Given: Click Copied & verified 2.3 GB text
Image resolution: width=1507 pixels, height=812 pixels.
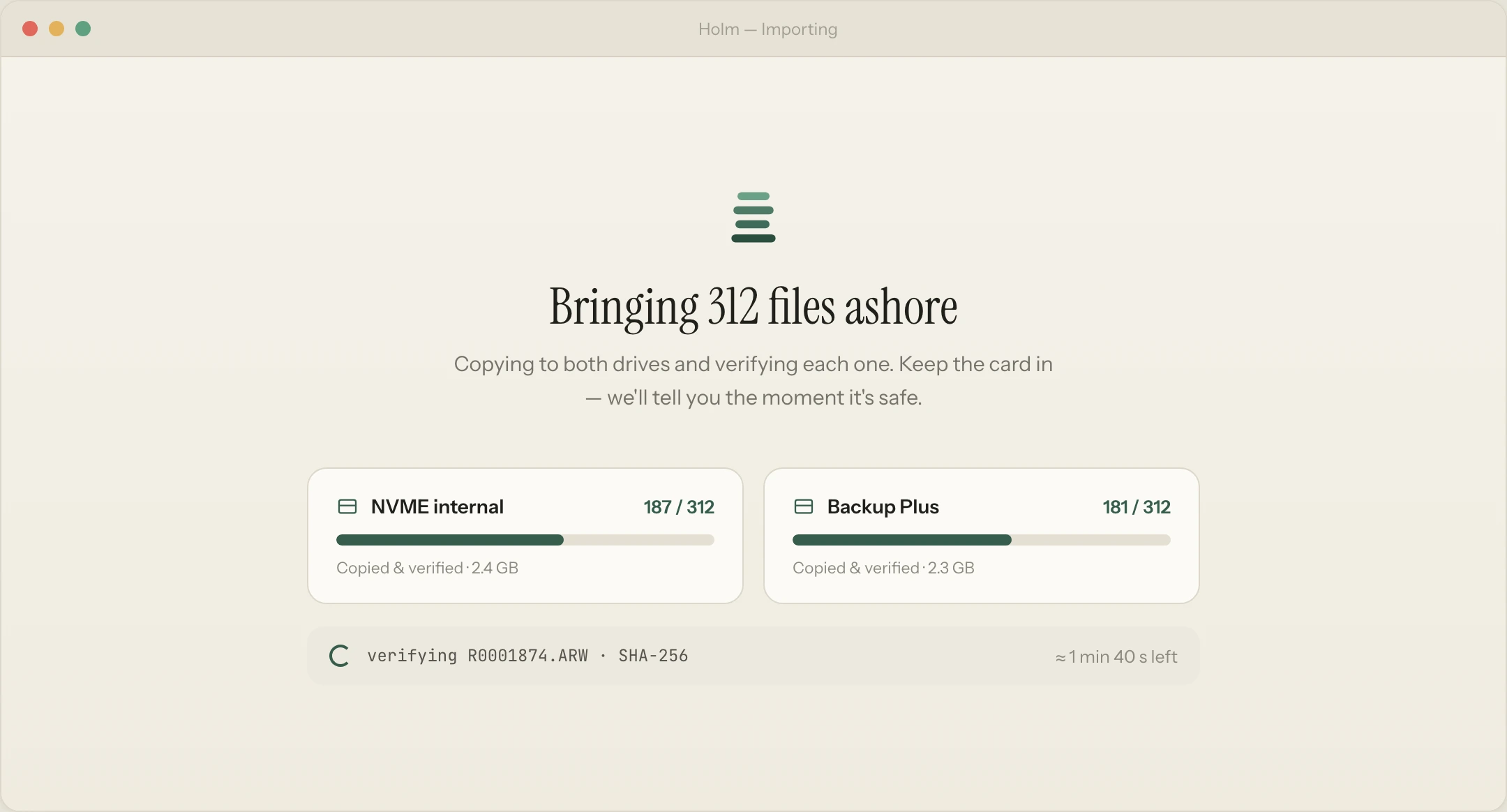Looking at the screenshot, I should click(883, 568).
